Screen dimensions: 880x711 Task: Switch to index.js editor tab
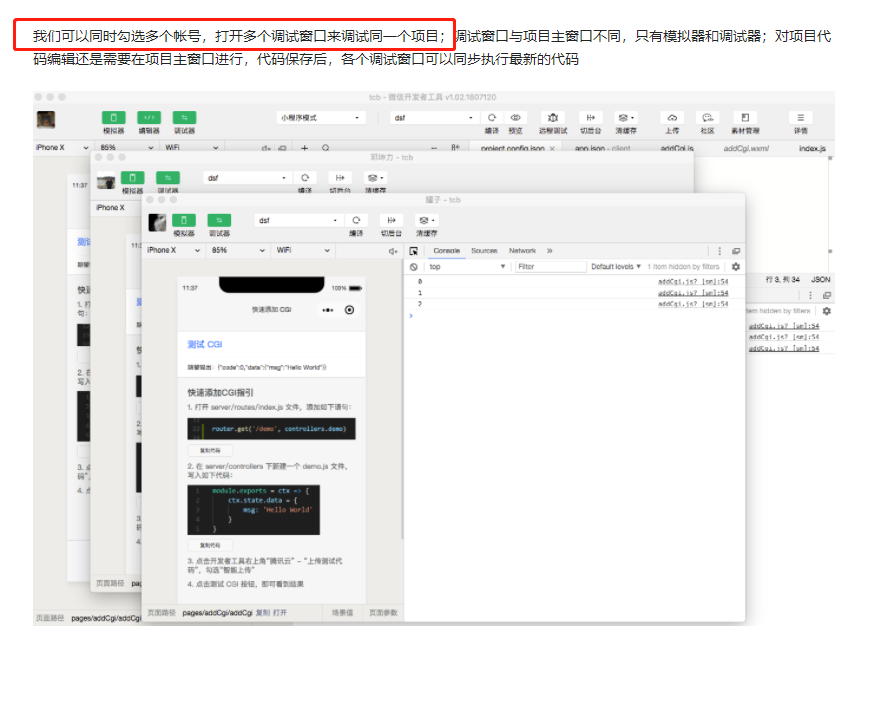coord(812,148)
